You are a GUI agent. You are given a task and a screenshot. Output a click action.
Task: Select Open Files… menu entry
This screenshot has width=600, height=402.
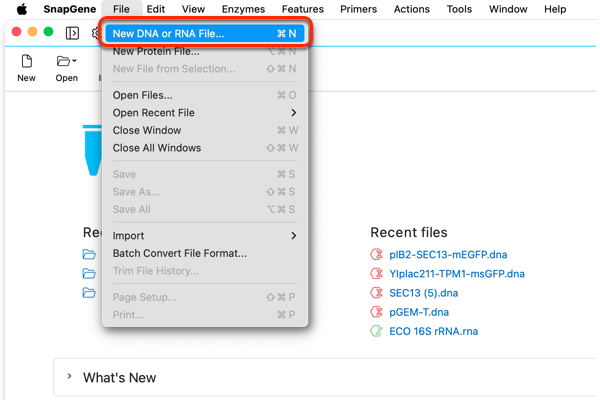(205, 95)
